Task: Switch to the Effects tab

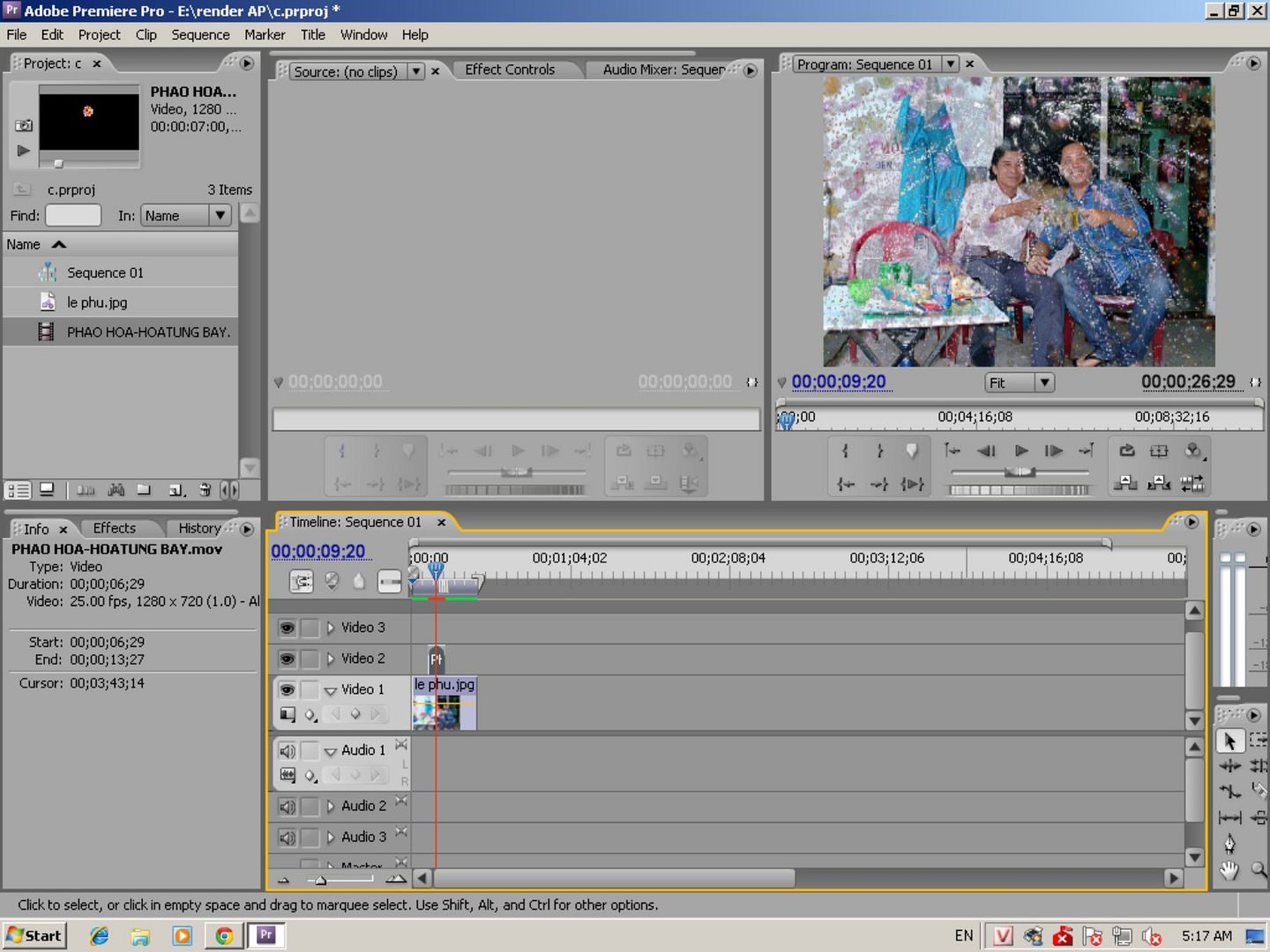Action: tap(115, 528)
